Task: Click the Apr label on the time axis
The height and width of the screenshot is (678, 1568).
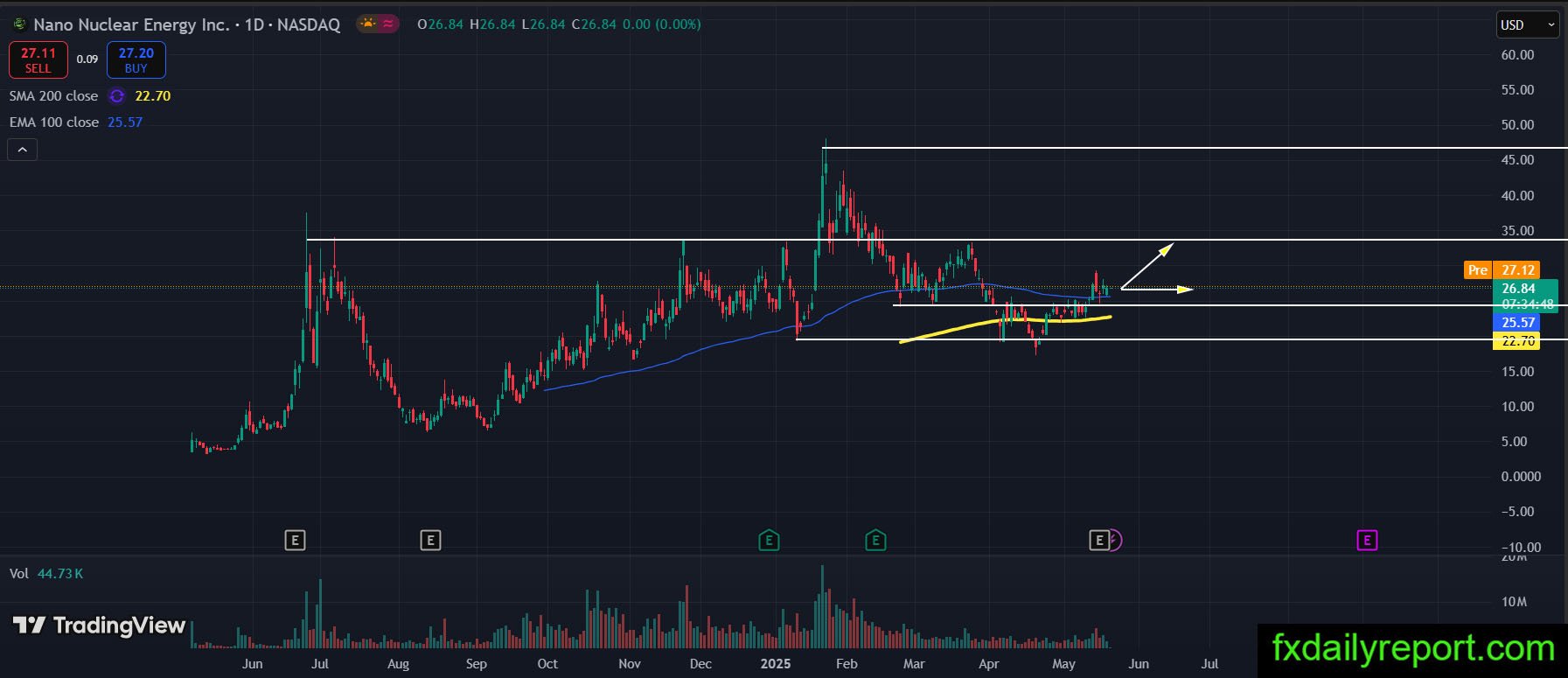Action: coord(989,664)
